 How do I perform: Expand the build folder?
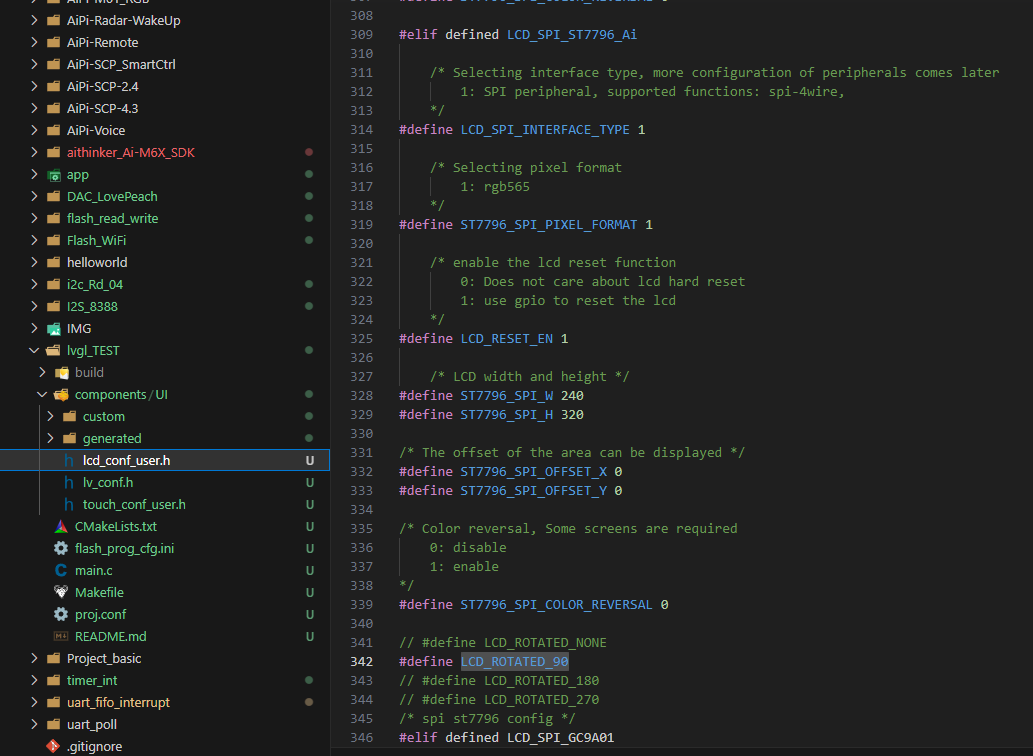[42, 372]
